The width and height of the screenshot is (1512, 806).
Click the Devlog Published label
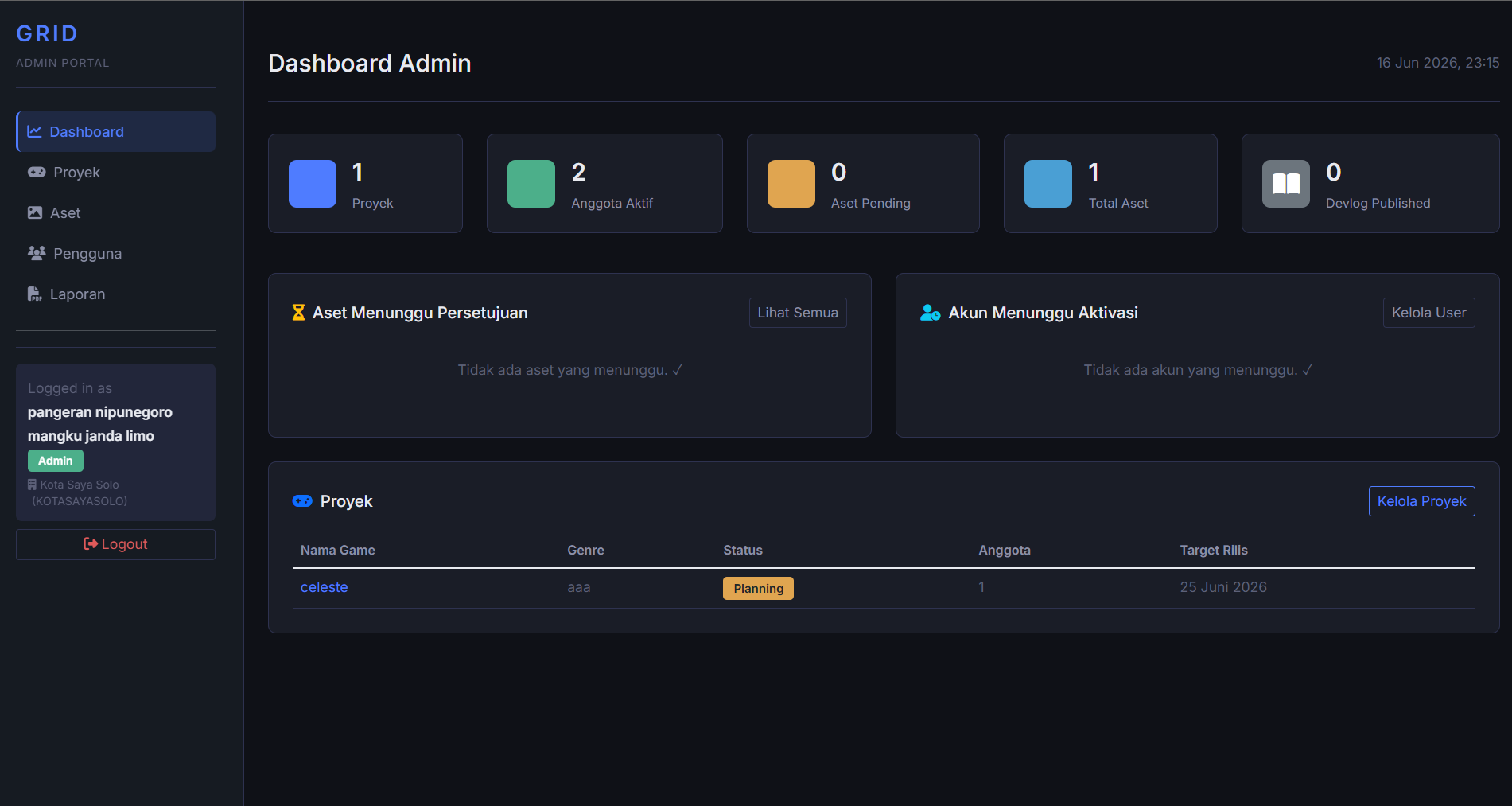pos(1378,203)
